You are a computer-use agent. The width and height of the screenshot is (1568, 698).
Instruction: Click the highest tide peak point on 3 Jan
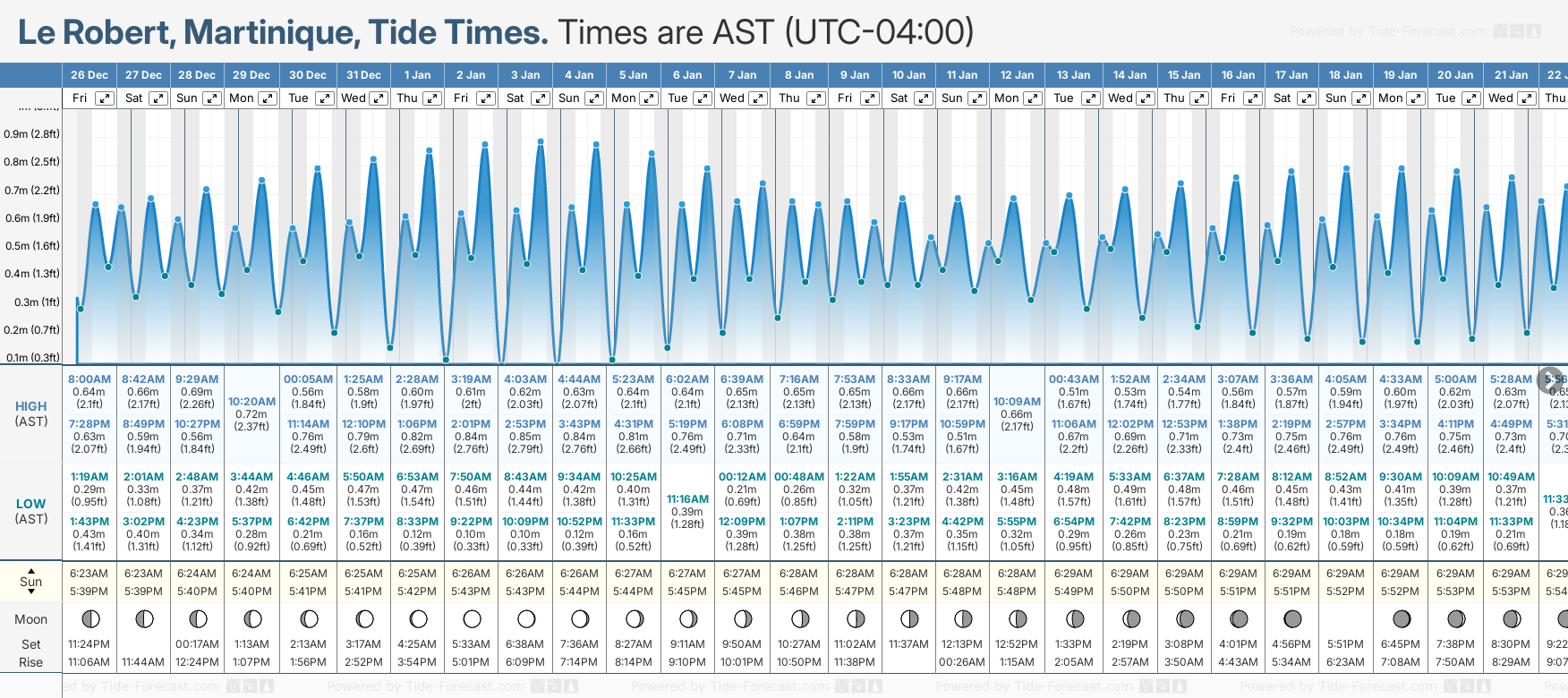point(541,141)
